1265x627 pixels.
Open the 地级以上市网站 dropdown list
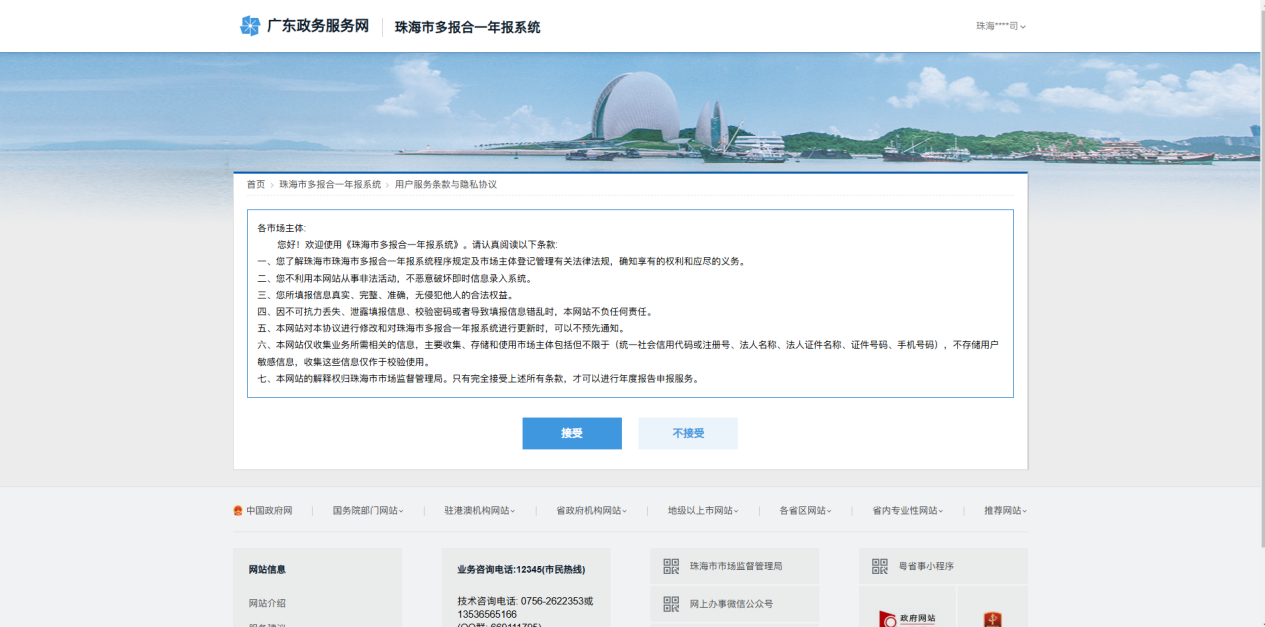703,511
